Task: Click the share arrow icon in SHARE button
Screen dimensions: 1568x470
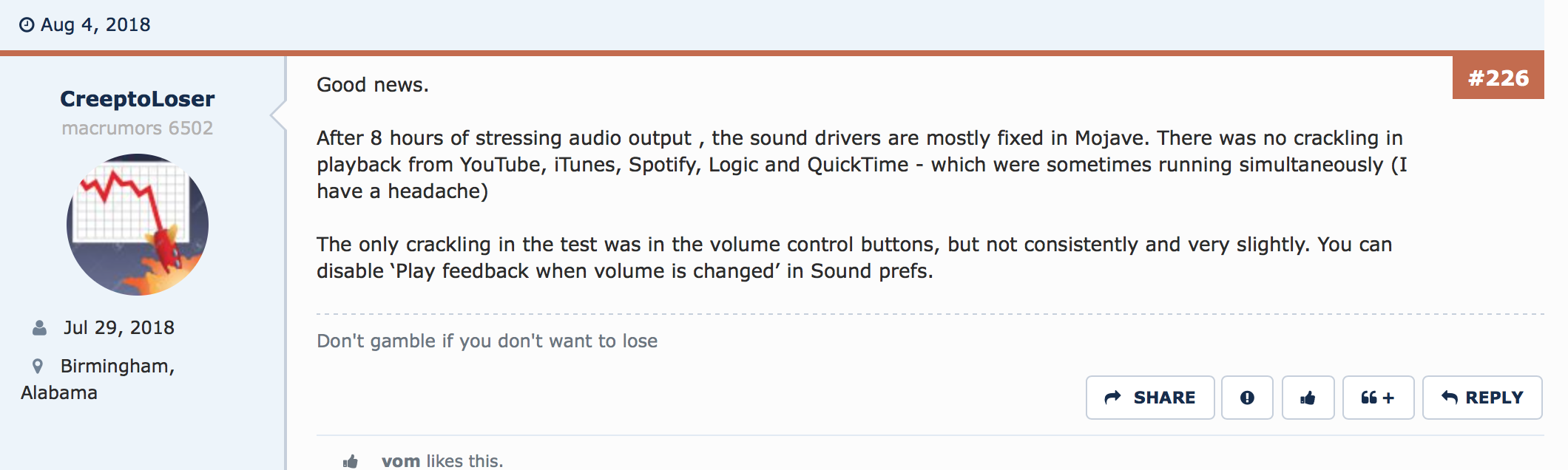Action: click(1112, 398)
